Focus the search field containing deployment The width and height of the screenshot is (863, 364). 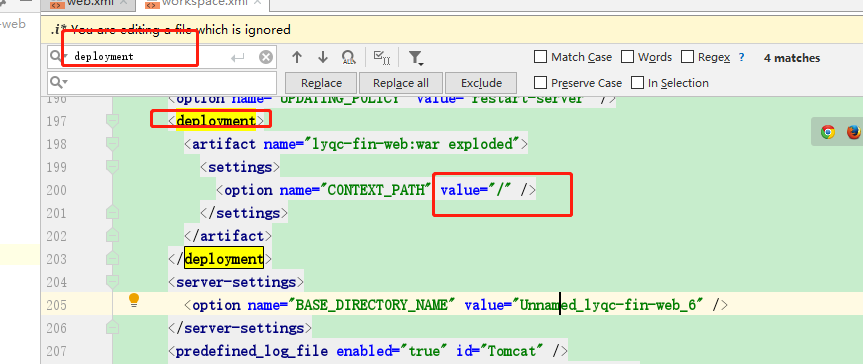click(162, 57)
